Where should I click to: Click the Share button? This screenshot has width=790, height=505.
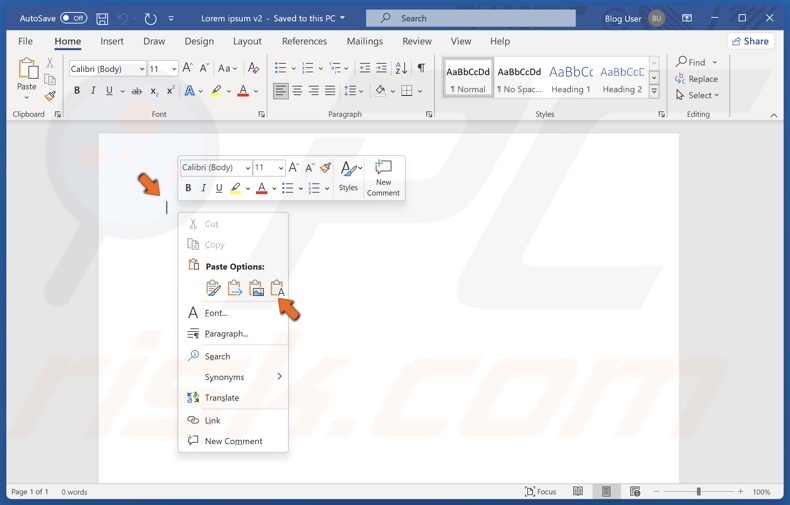coord(751,41)
